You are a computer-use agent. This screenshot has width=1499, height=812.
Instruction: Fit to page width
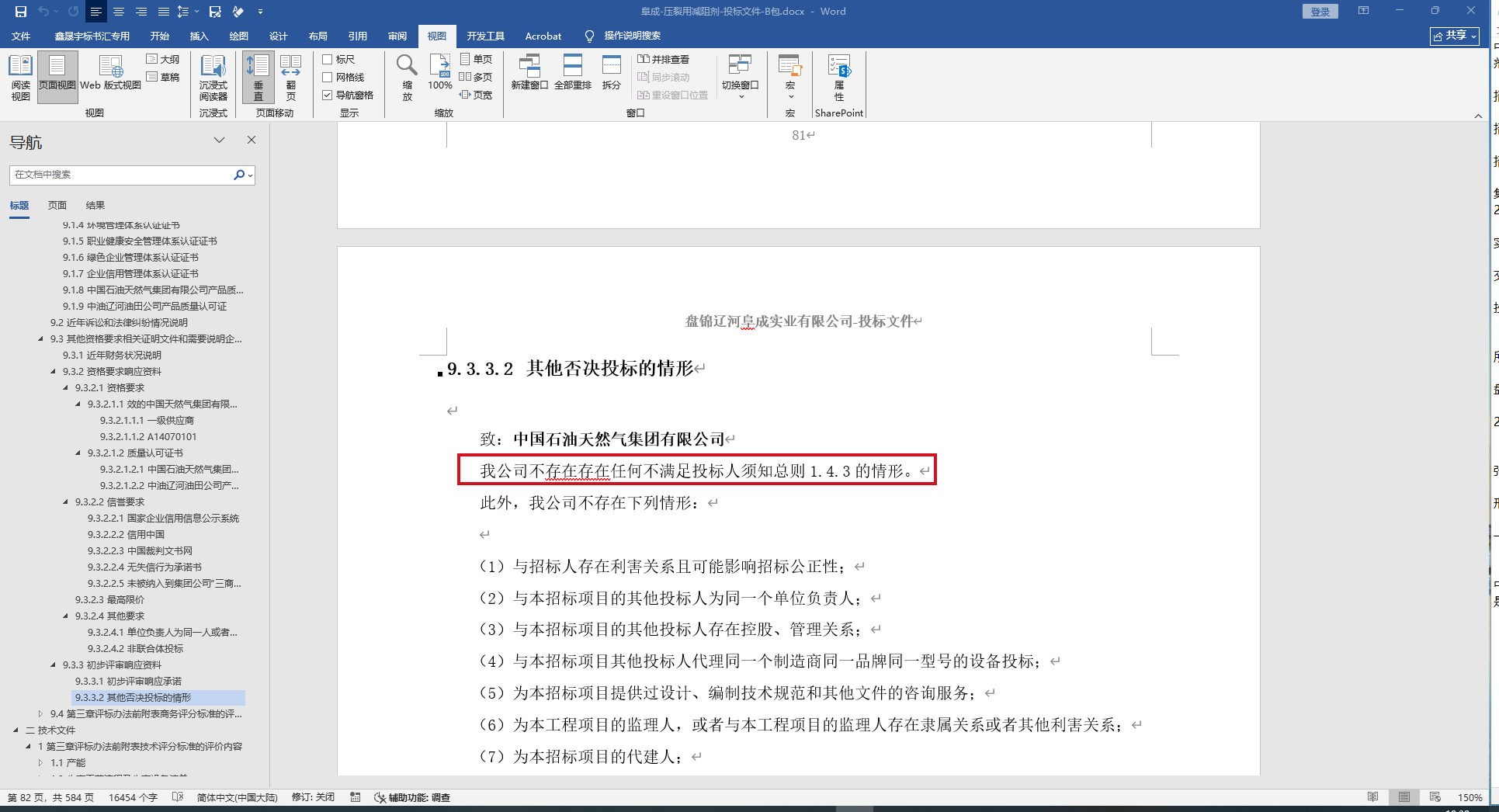476,95
